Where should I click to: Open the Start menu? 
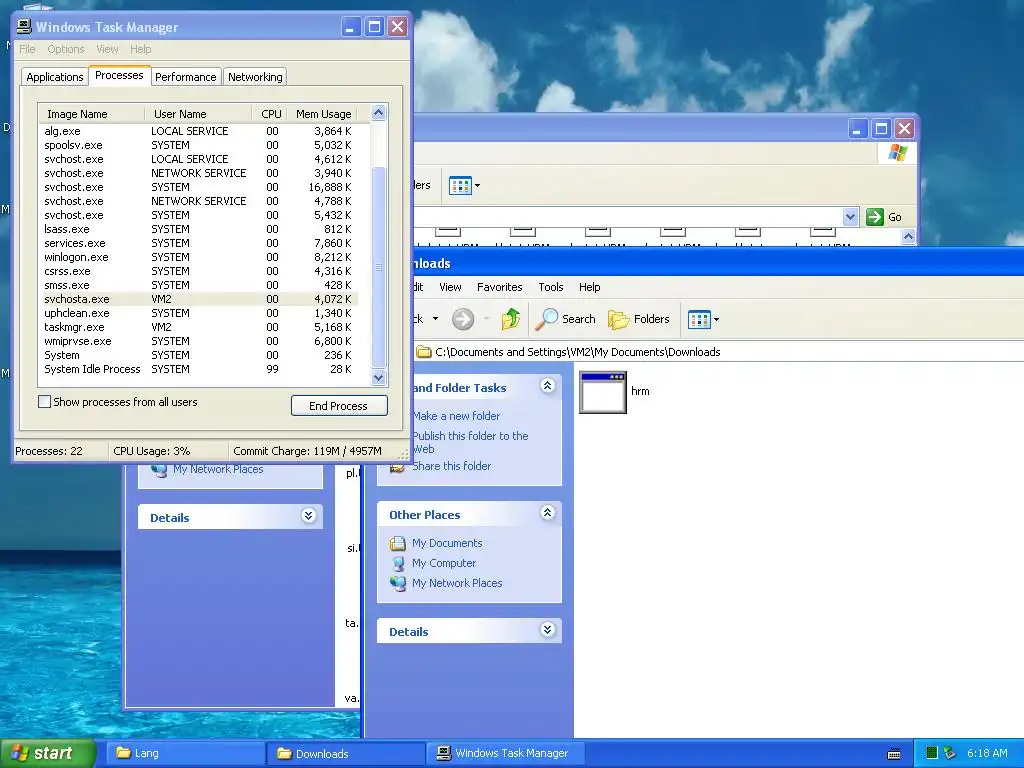click(48, 753)
